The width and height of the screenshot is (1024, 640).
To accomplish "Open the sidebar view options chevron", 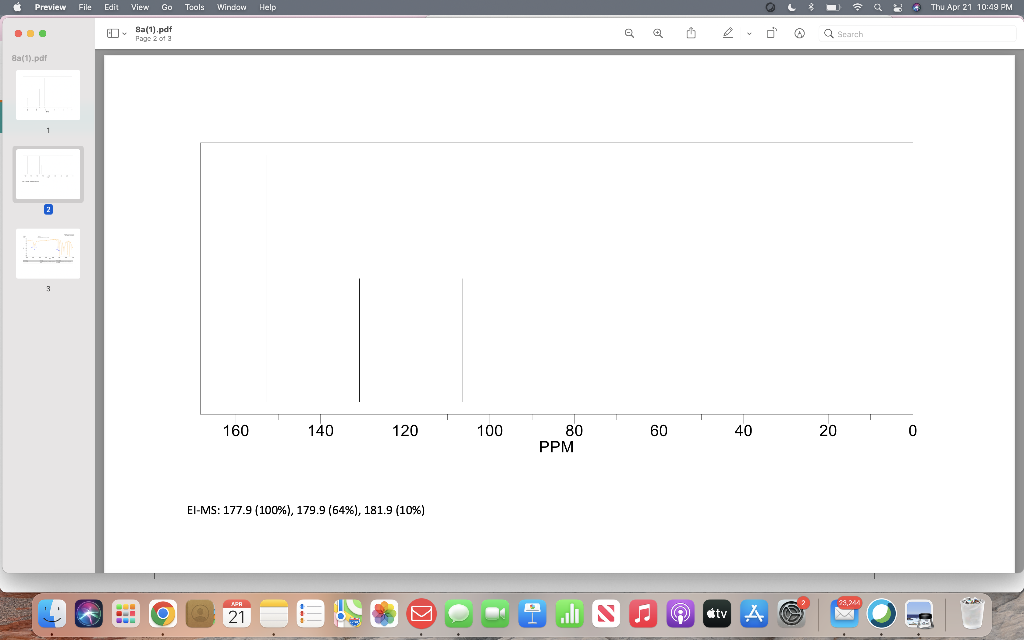I will tap(124, 34).
